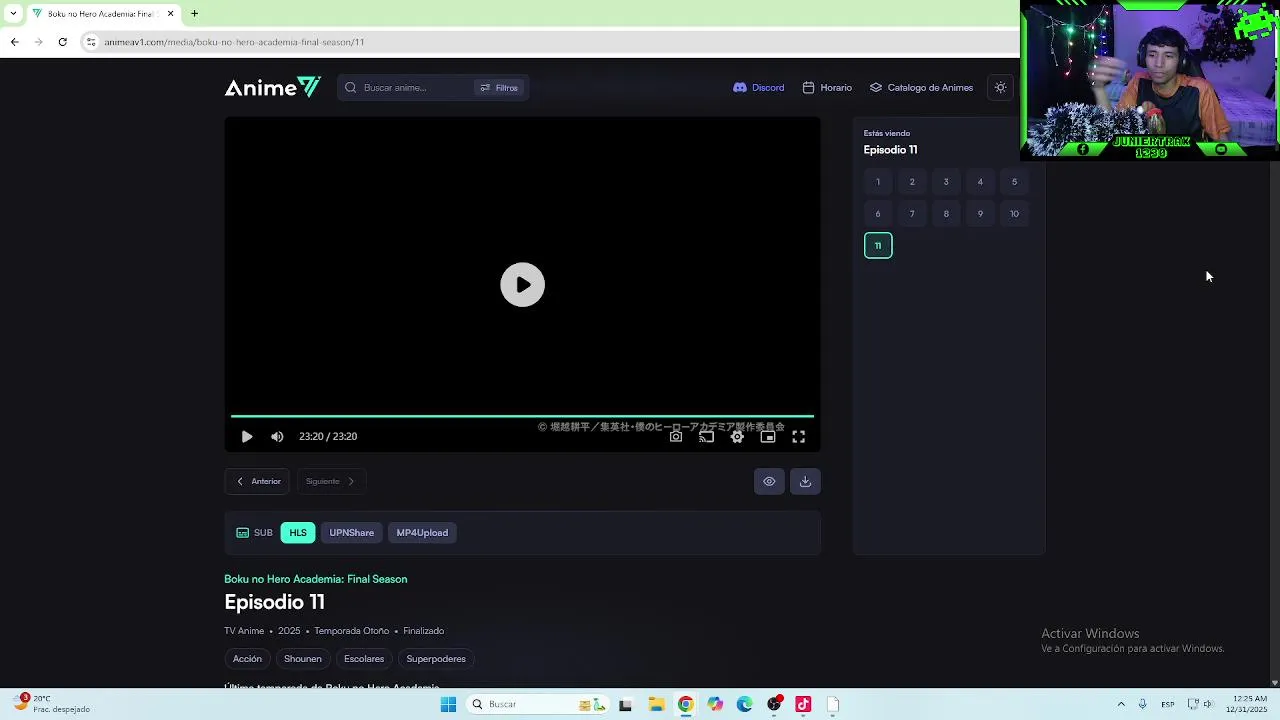Cast video using the cast icon
This screenshot has height=720, width=1280.
[706, 437]
